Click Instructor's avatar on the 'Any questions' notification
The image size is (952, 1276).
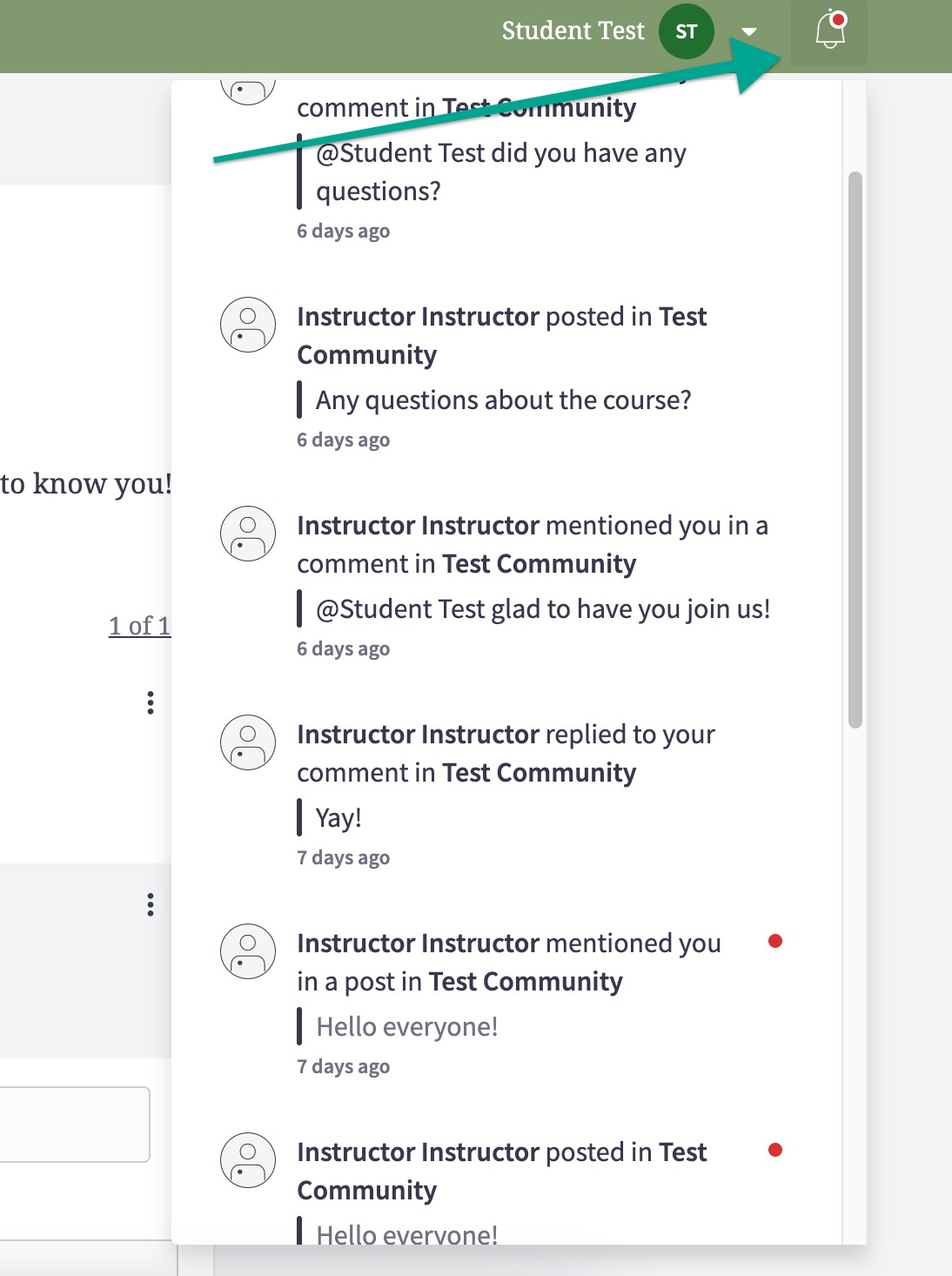click(247, 326)
